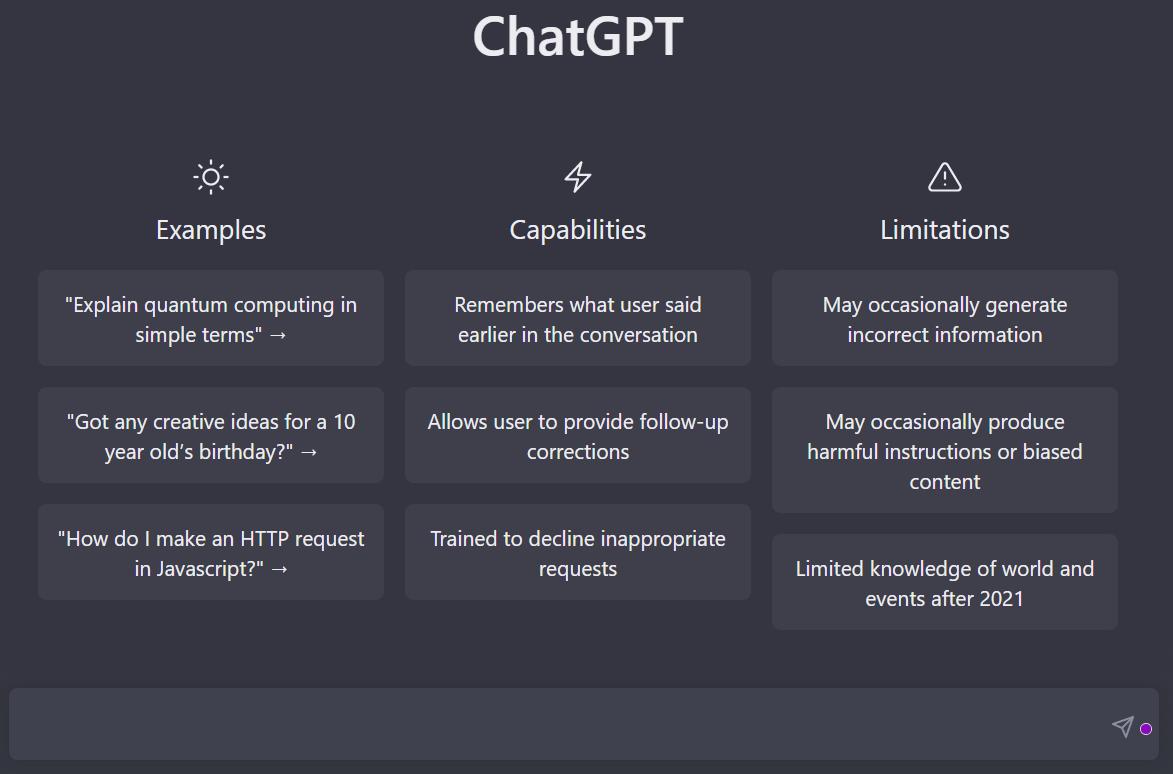
Task: Click the sun icon for example prompts
Action: pyautogui.click(x=210, y=177)
